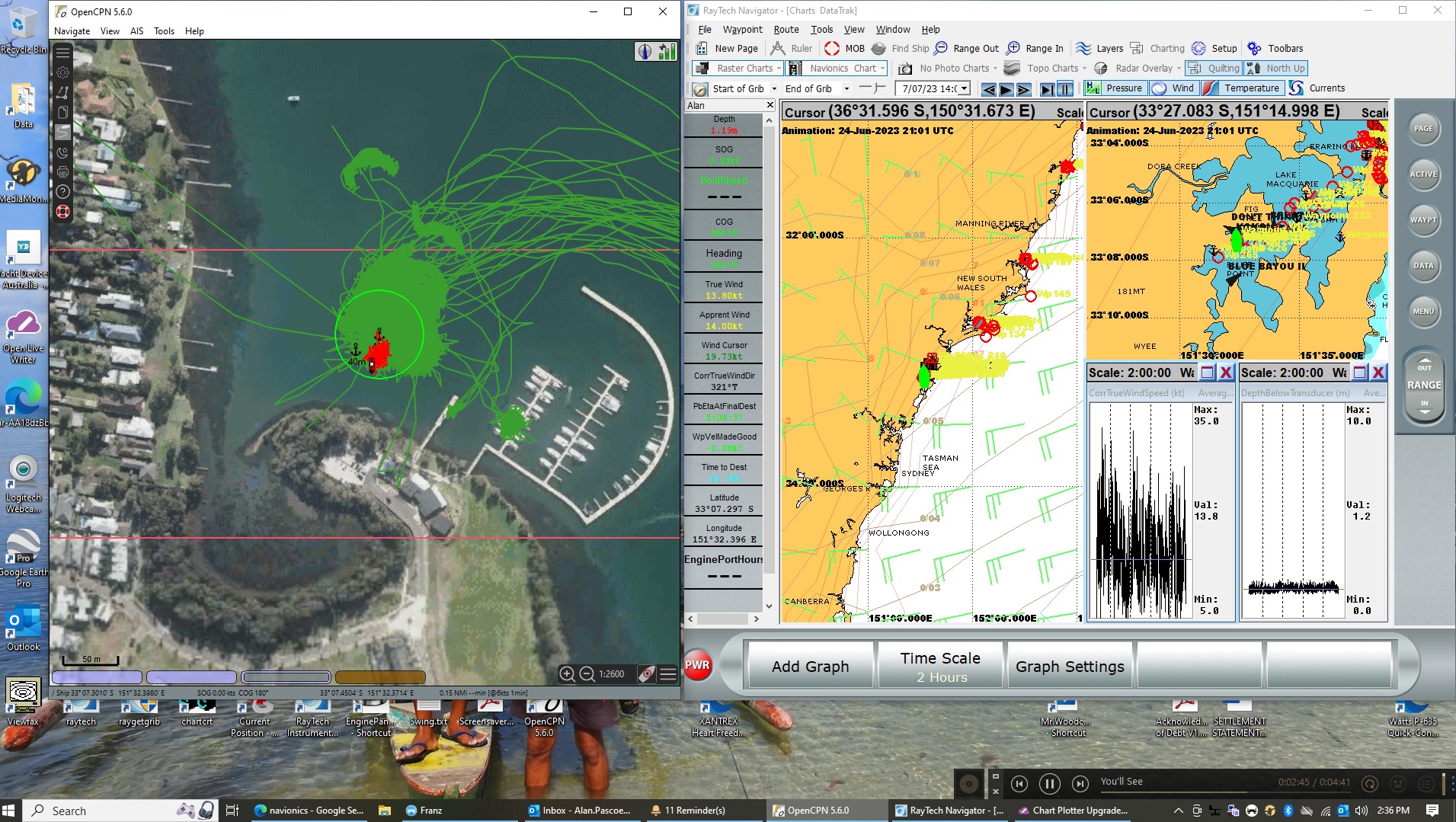Select the route creation tool in OpenCPN sidebar
Screen dimensions: 1456x822
pyautogui.click(x=63, y=92)
